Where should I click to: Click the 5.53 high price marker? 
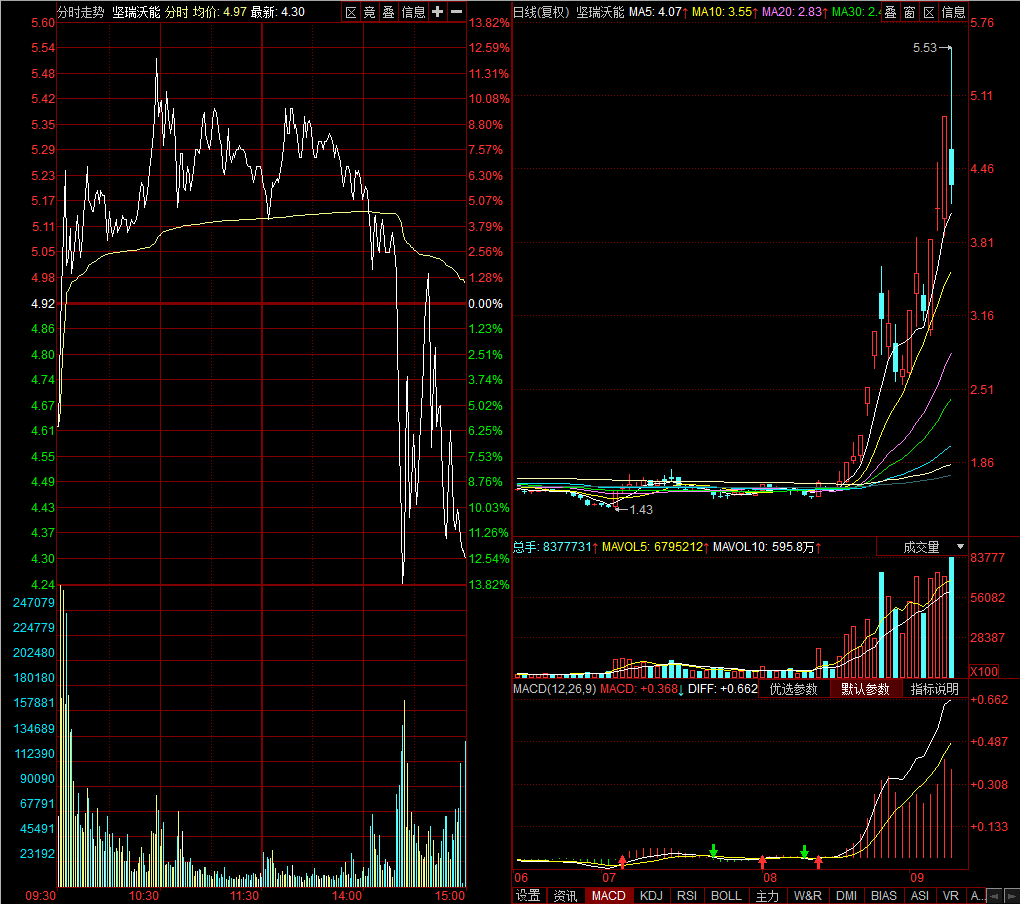(x=924, y=47)
